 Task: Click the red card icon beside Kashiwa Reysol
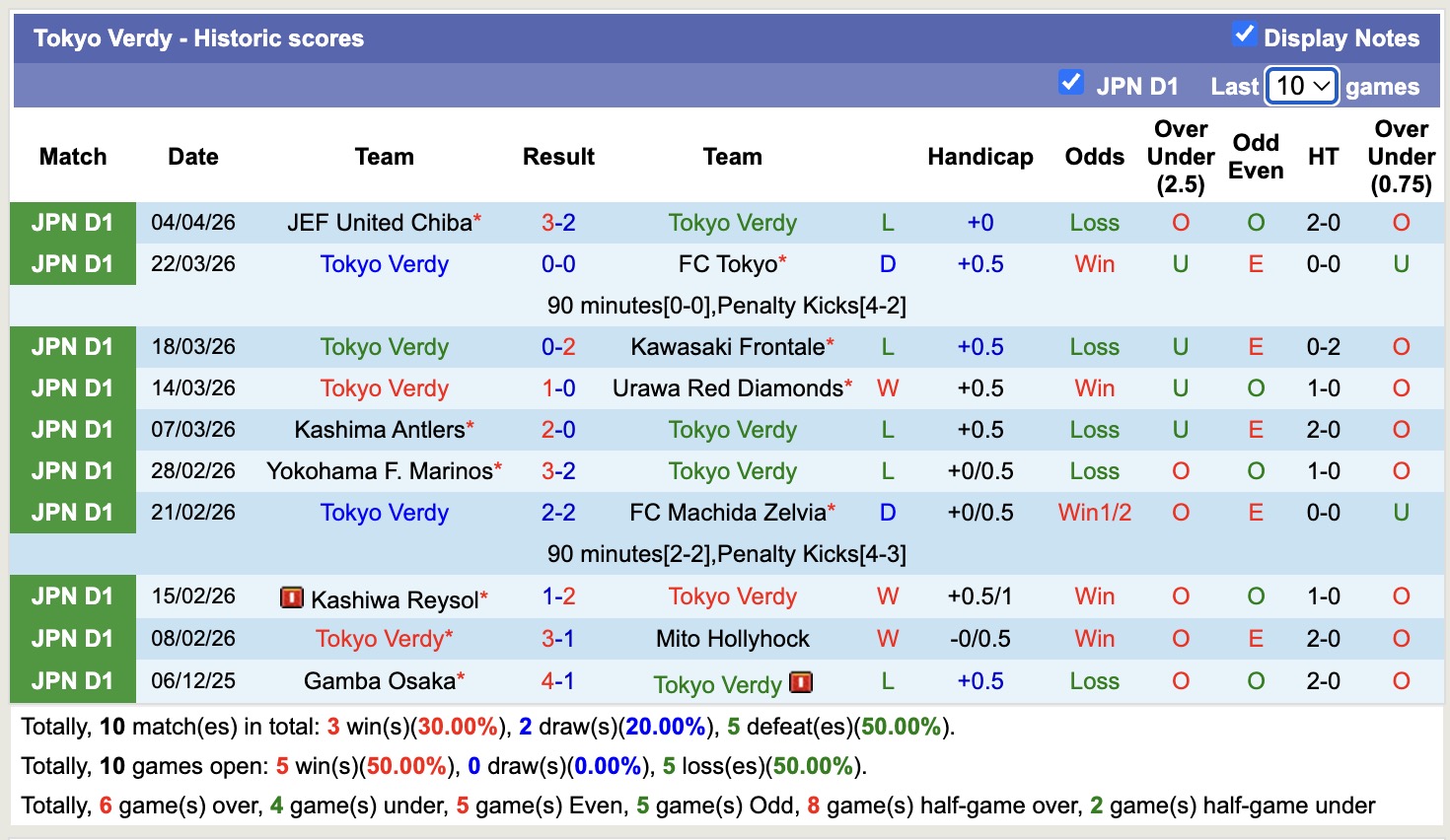point(292,596)
